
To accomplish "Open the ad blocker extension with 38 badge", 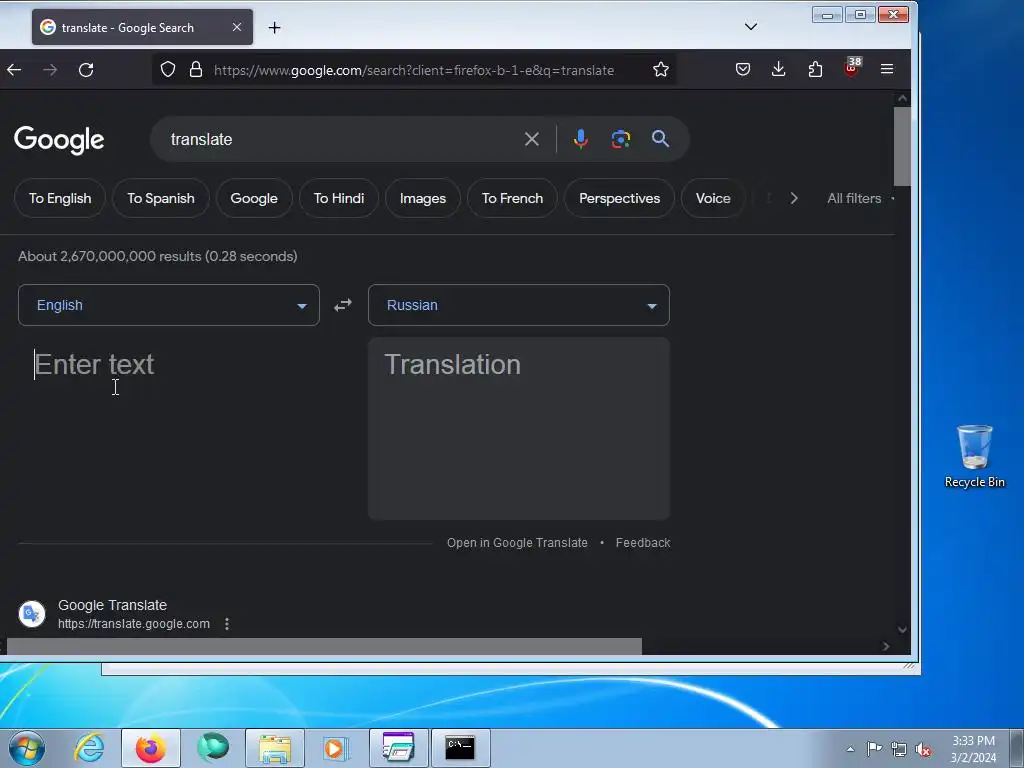I will (852, 68).
